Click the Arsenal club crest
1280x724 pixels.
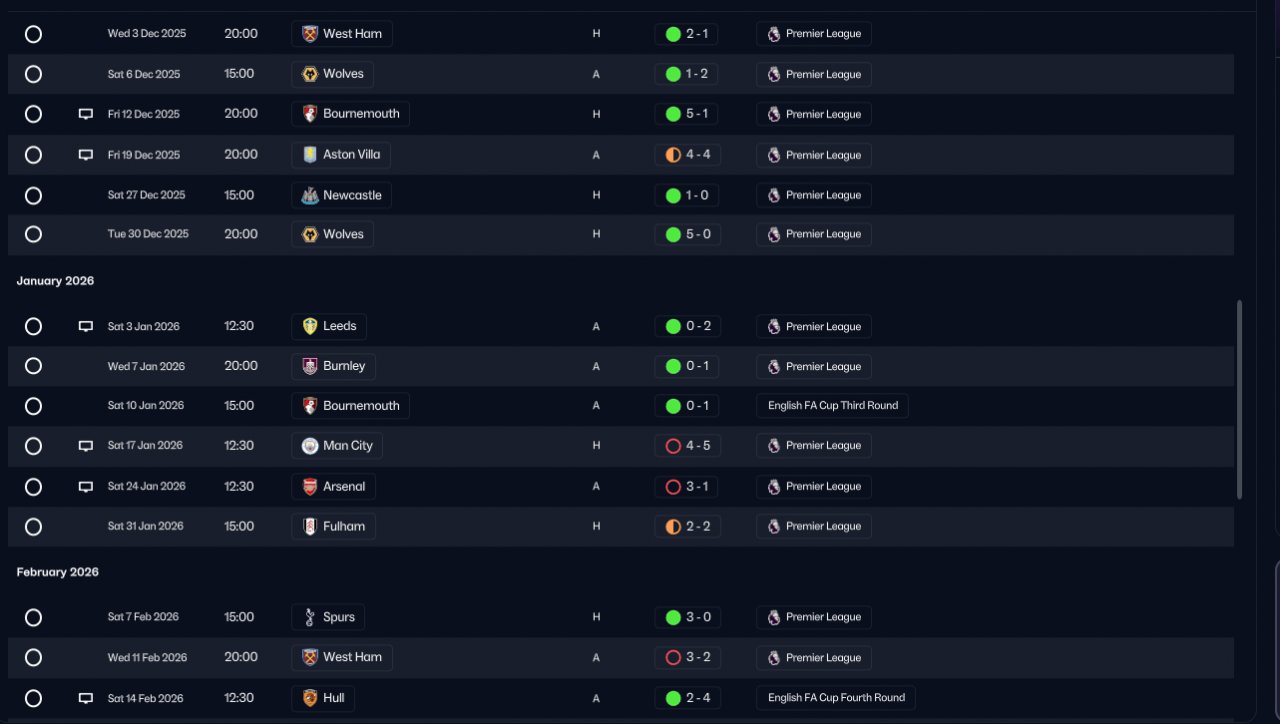[x=310, y=487]
